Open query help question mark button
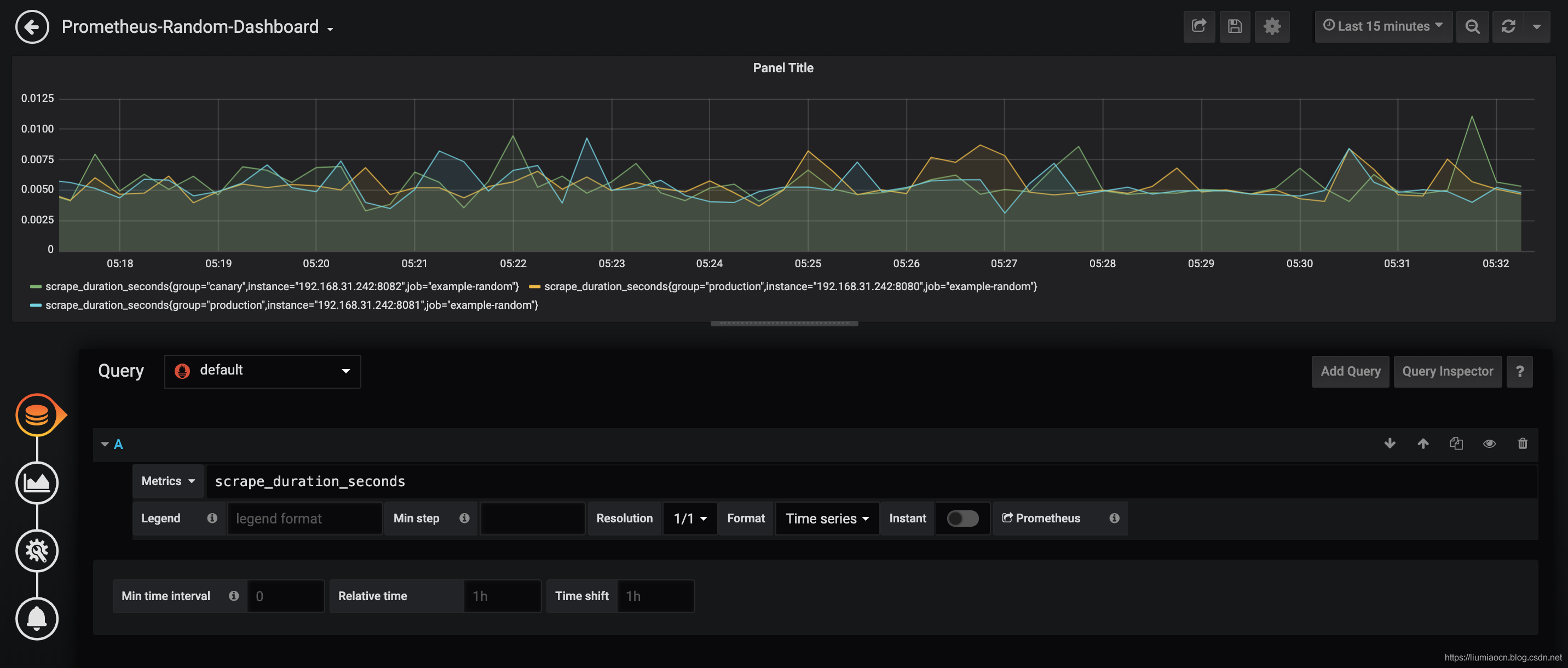The width and height of the screenshot is (1568, 668). click(1519, 371)
